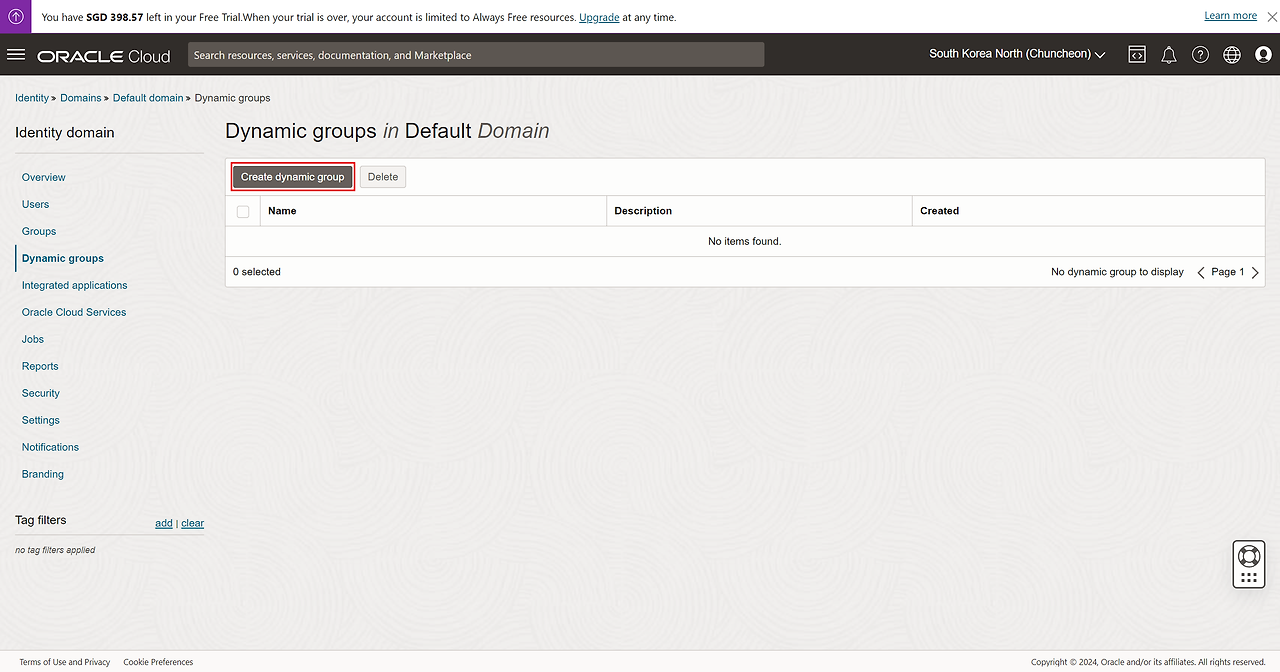Open the Learn more link

click(x=1230, y=16)
